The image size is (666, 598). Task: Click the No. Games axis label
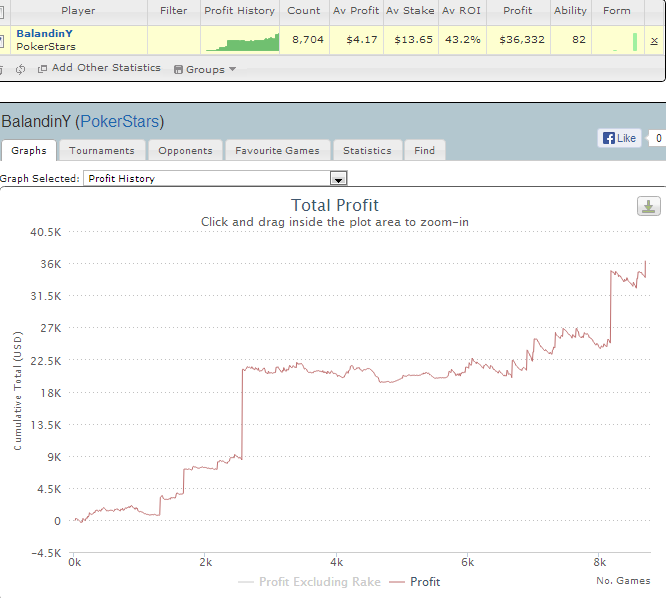(623, 581)
